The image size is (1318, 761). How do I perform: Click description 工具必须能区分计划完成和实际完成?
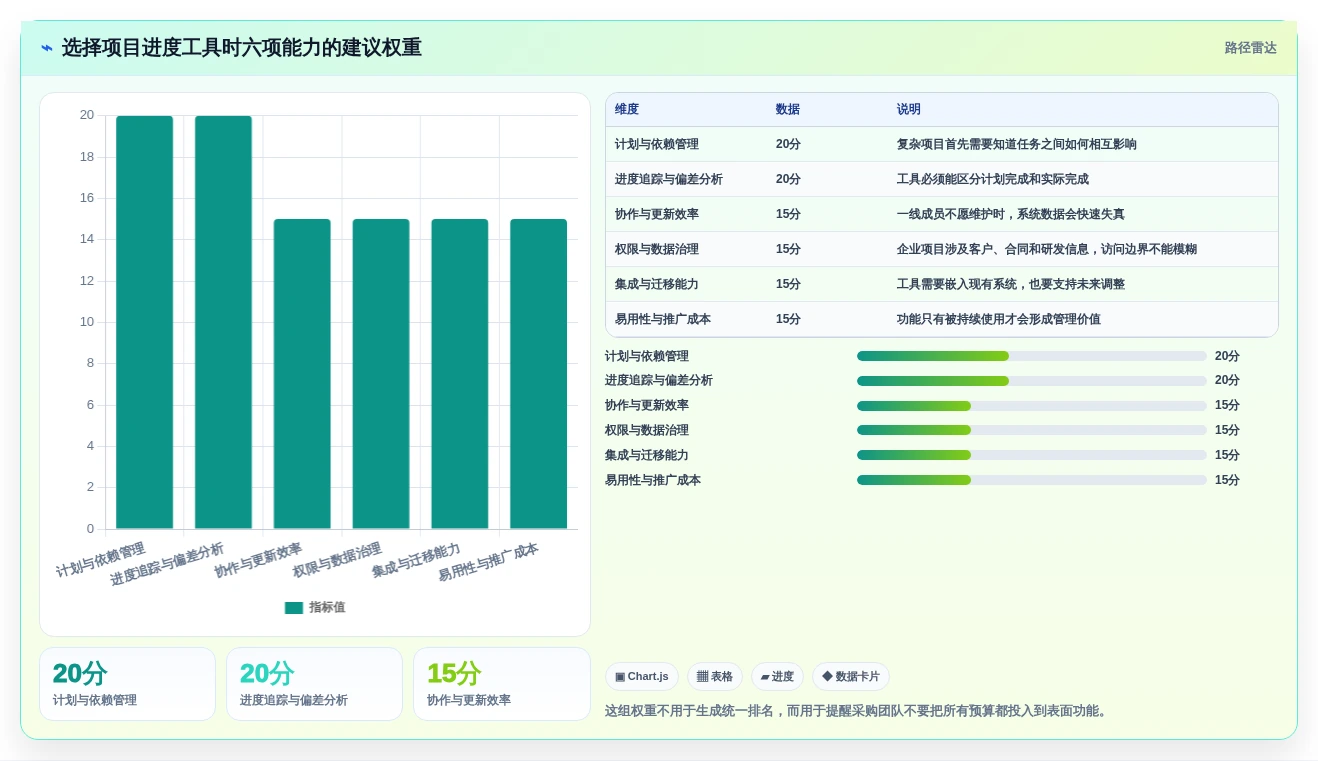(x=993, y=179)
